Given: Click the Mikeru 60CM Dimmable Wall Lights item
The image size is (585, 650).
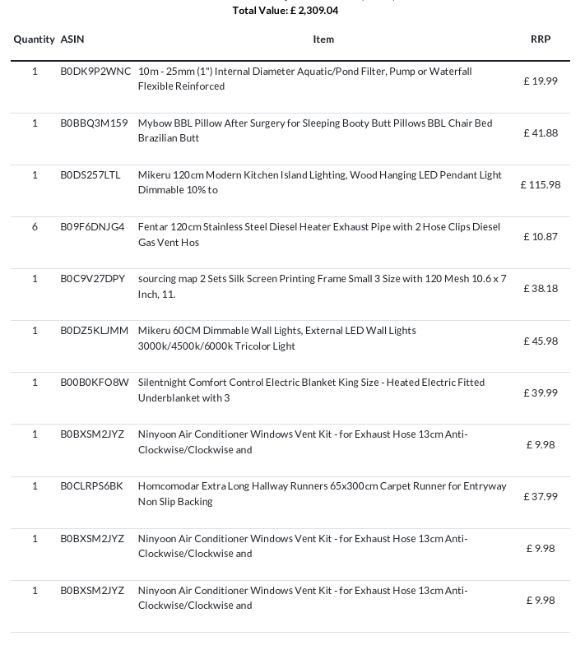Looking at the screenshot, I should coord(277,338).
